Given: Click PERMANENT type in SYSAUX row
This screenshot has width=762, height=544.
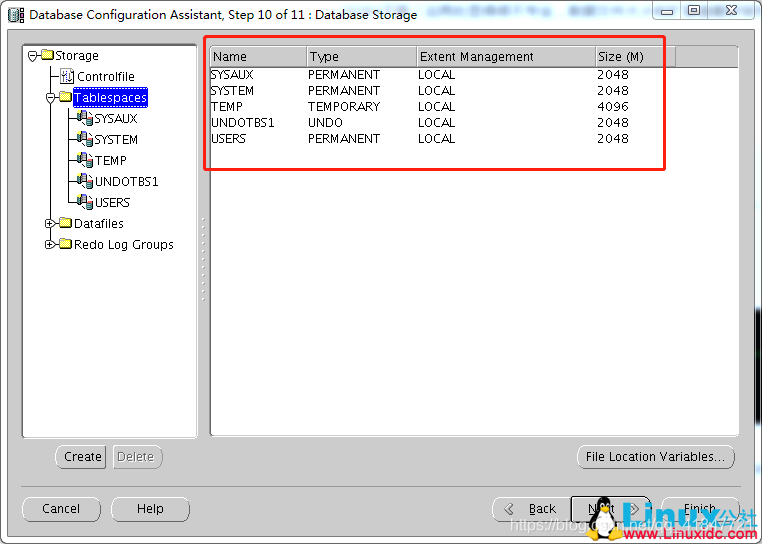Looking at the screenshot, I should pyautogui.click(x=344, y=75).
